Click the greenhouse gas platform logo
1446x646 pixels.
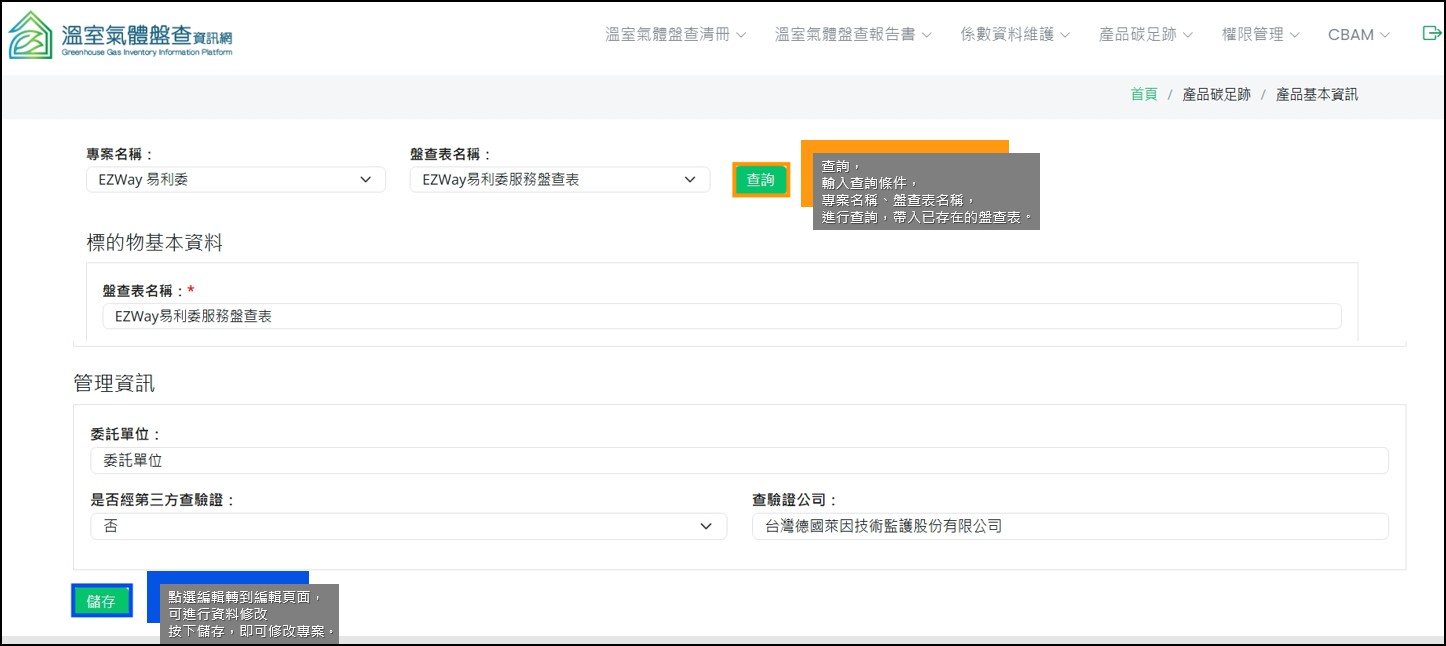click(x=120, y=36)
